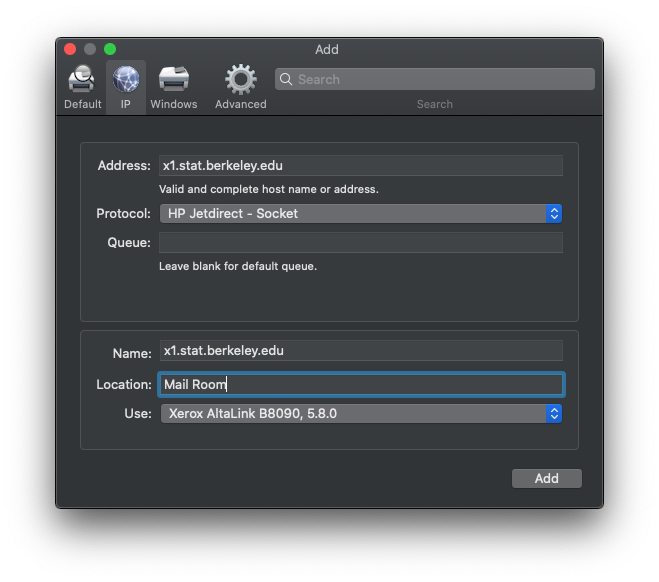This screenshot has width=659, height=582.
Task: Minimize the Add window
Action: (90, 49)
